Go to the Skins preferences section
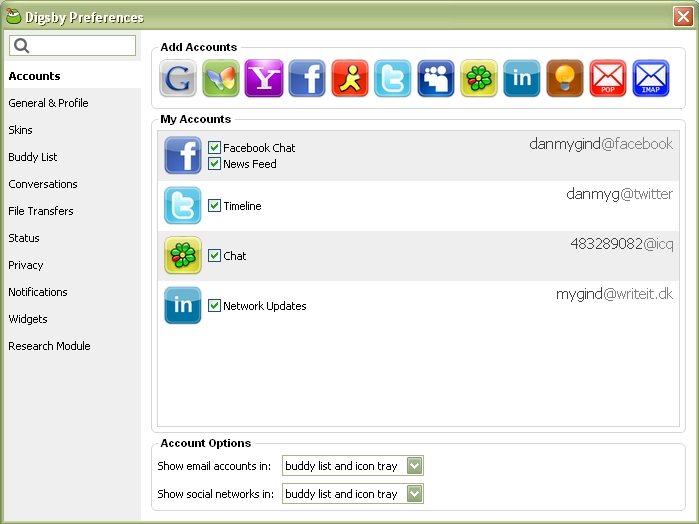This screenshot has width=699, height=524. [x=21, y=130]
